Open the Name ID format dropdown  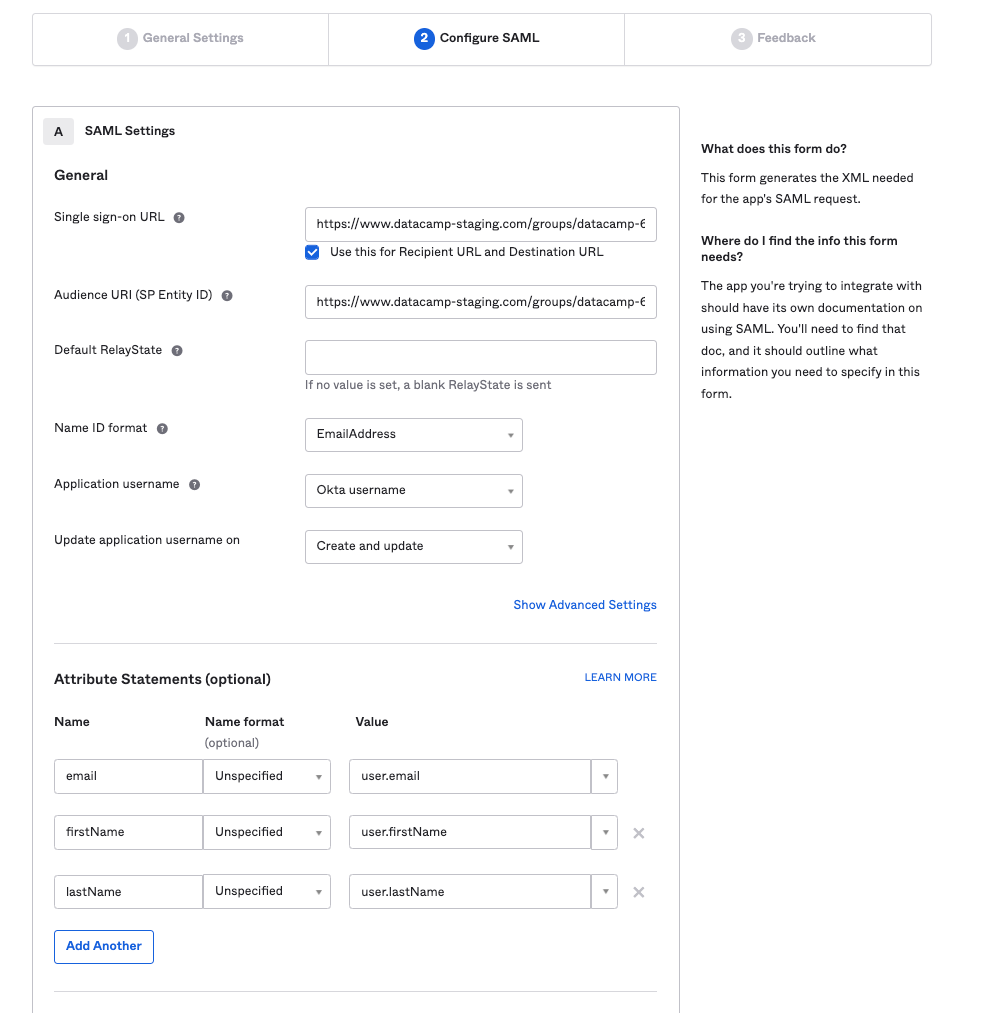click(413, 435)
